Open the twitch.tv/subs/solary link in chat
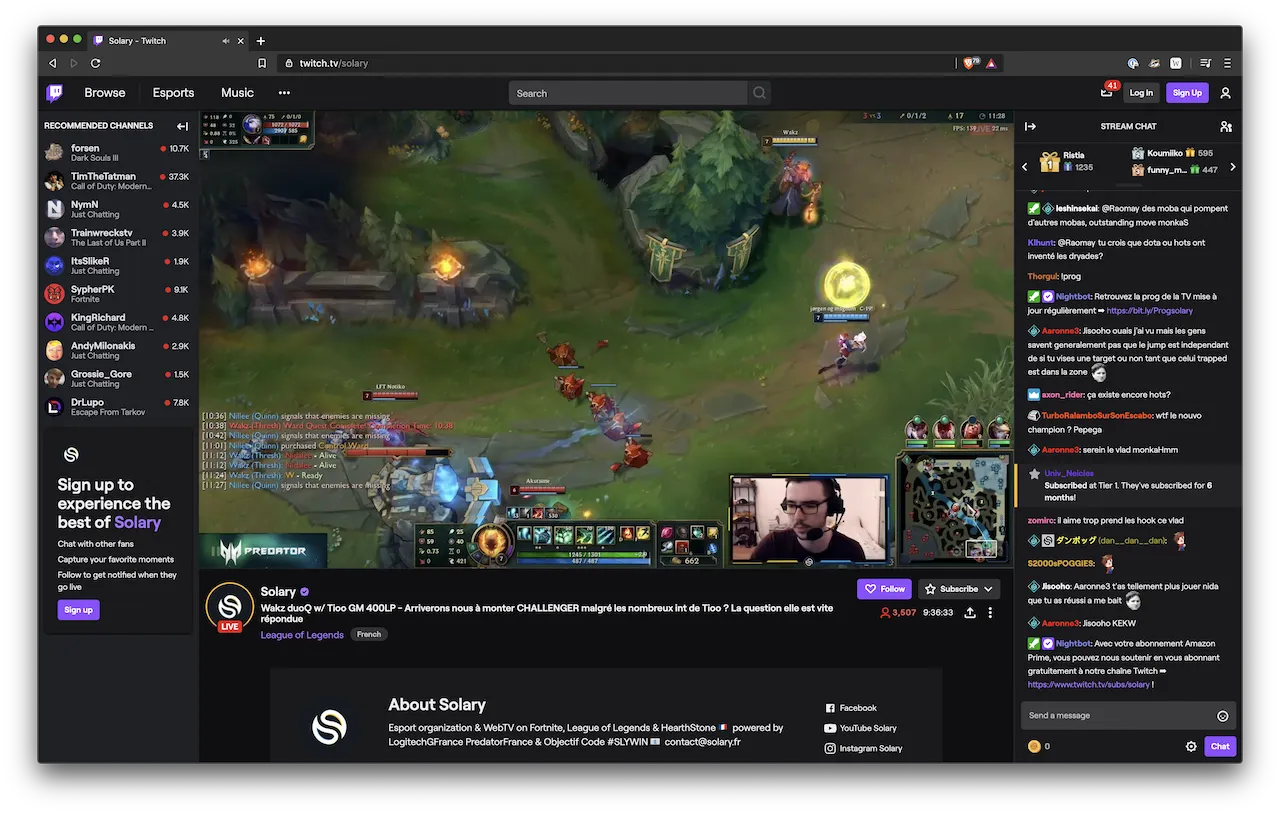 click(1090, 686)
